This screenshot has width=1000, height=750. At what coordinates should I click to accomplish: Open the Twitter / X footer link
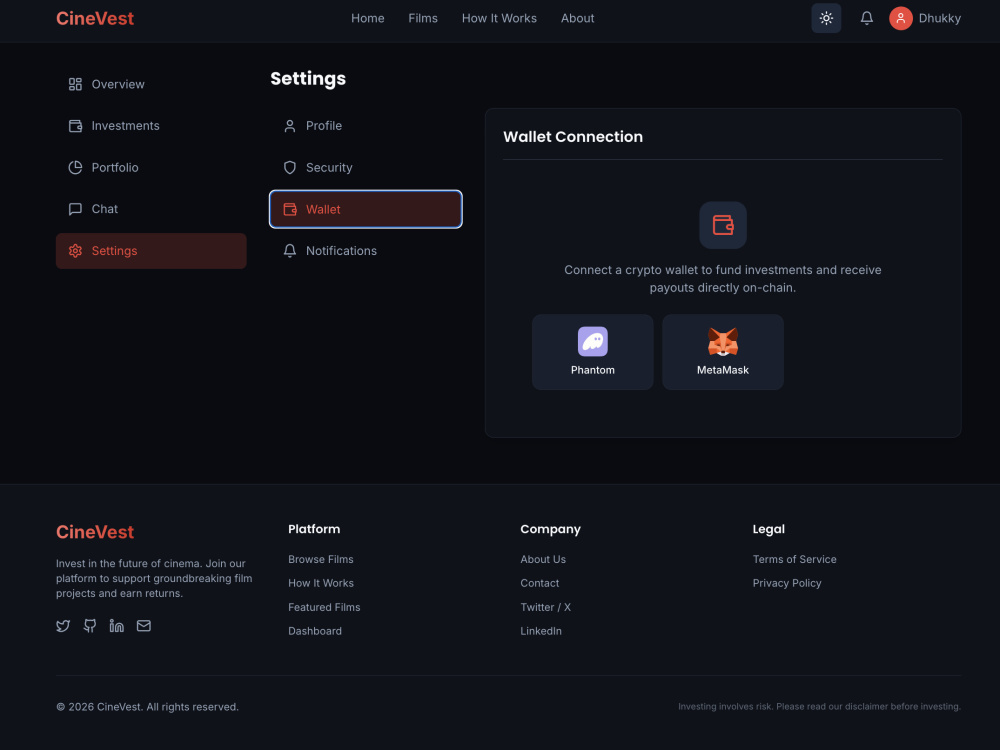tap(545, 607)
